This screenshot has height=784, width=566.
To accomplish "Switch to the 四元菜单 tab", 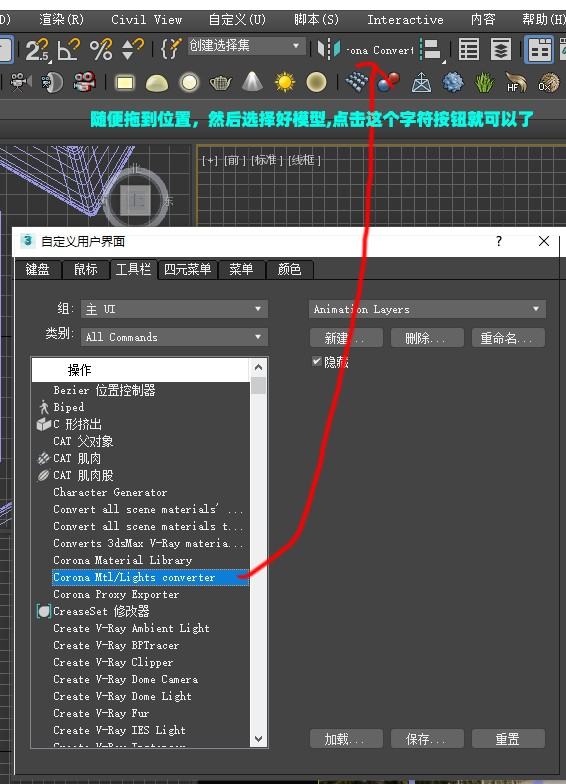I will pos(188,270).
